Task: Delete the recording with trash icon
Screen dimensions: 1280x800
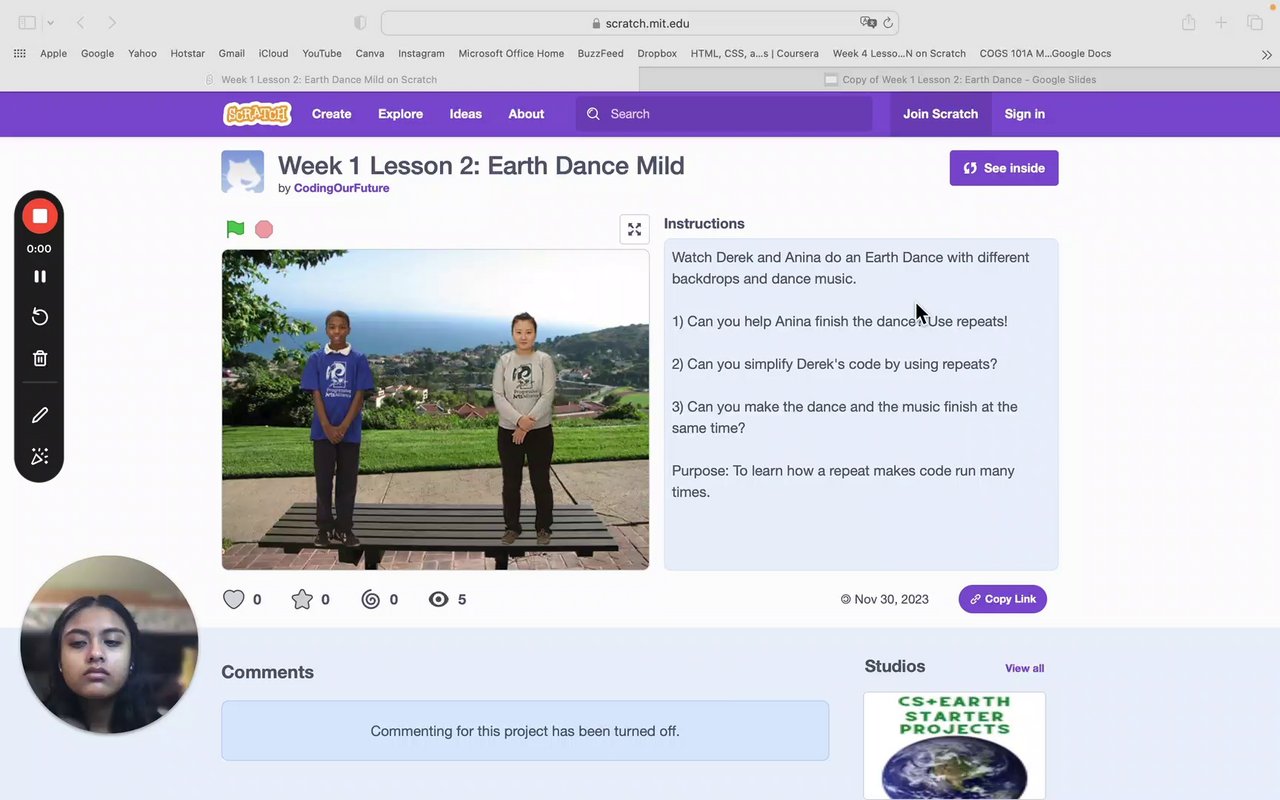Action: tap(40, 358)
